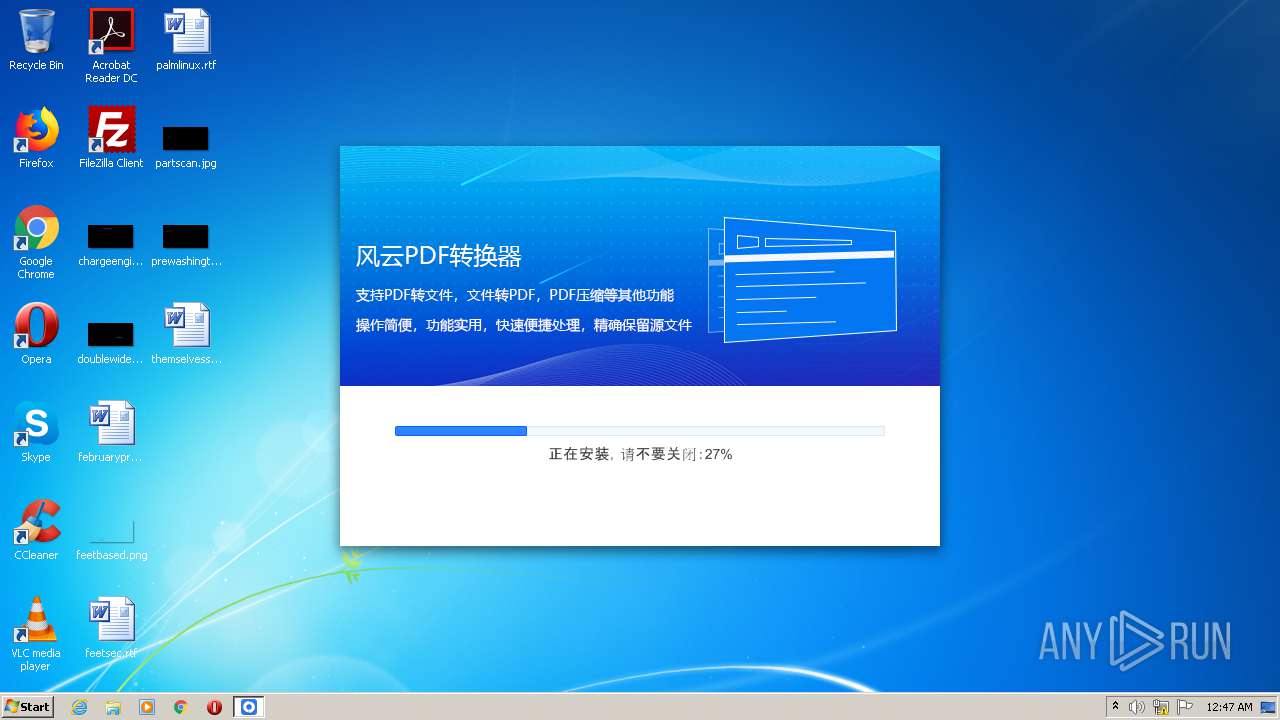Launch FileZilla Client shortcut
The image size is (1280, 720).
coord(111,138)
